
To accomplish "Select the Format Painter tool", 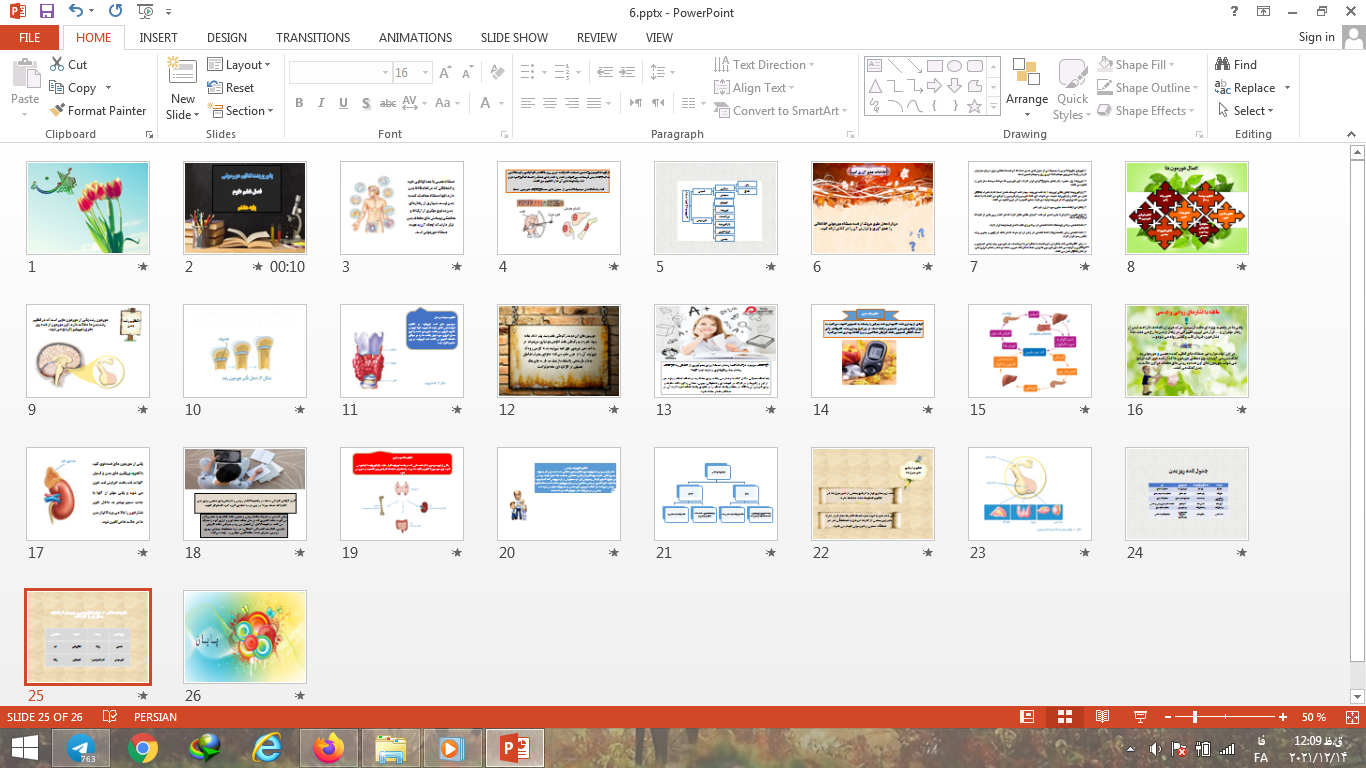I will pos(98,111).
